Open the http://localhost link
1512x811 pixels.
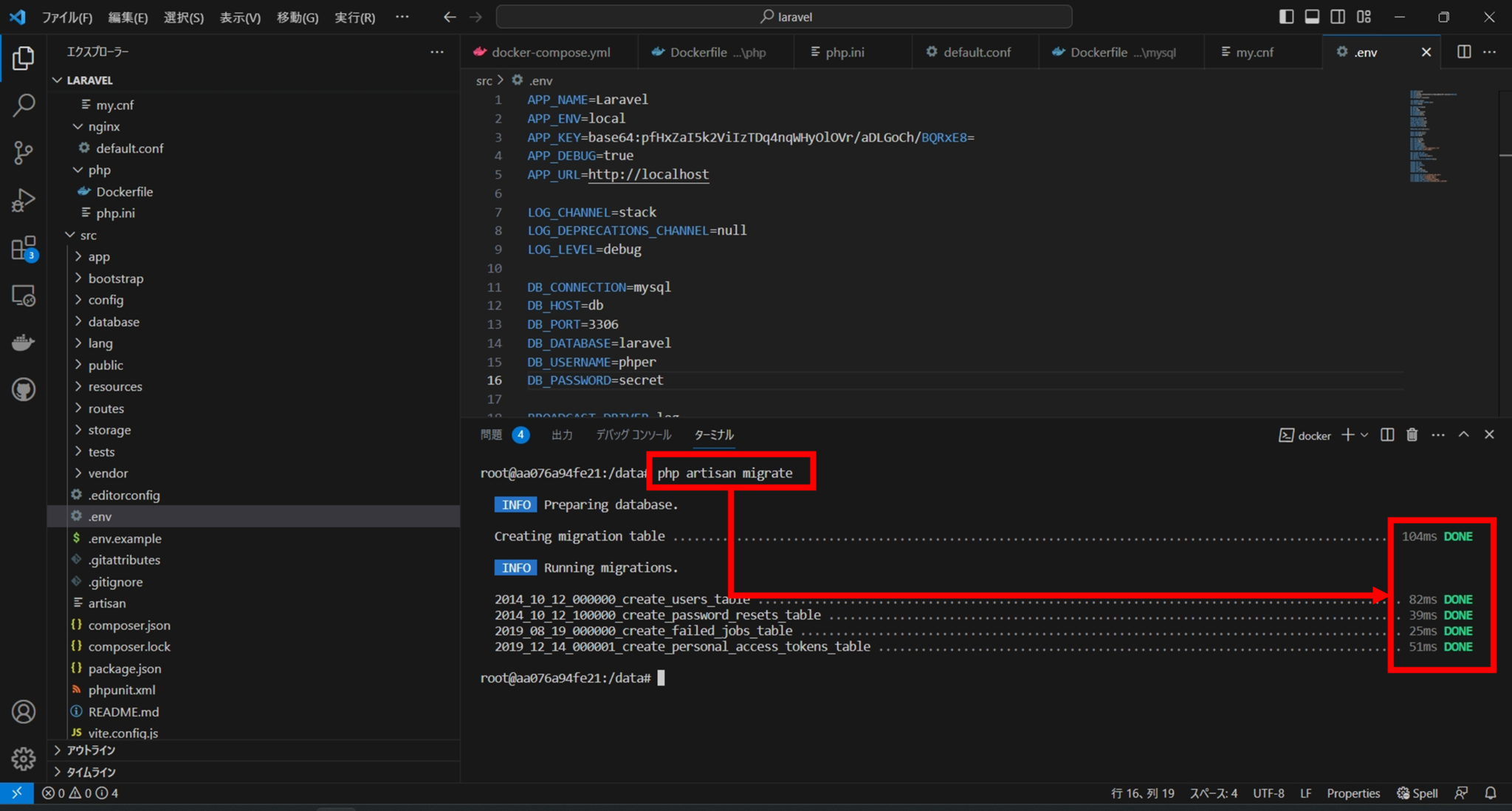647,174
